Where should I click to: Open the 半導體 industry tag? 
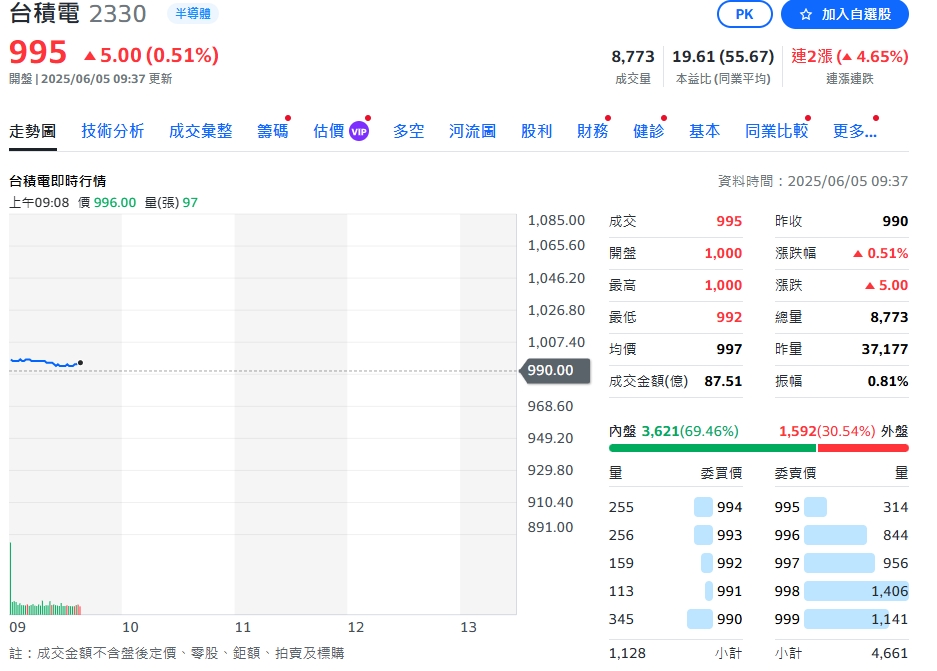tap(192, 13)
